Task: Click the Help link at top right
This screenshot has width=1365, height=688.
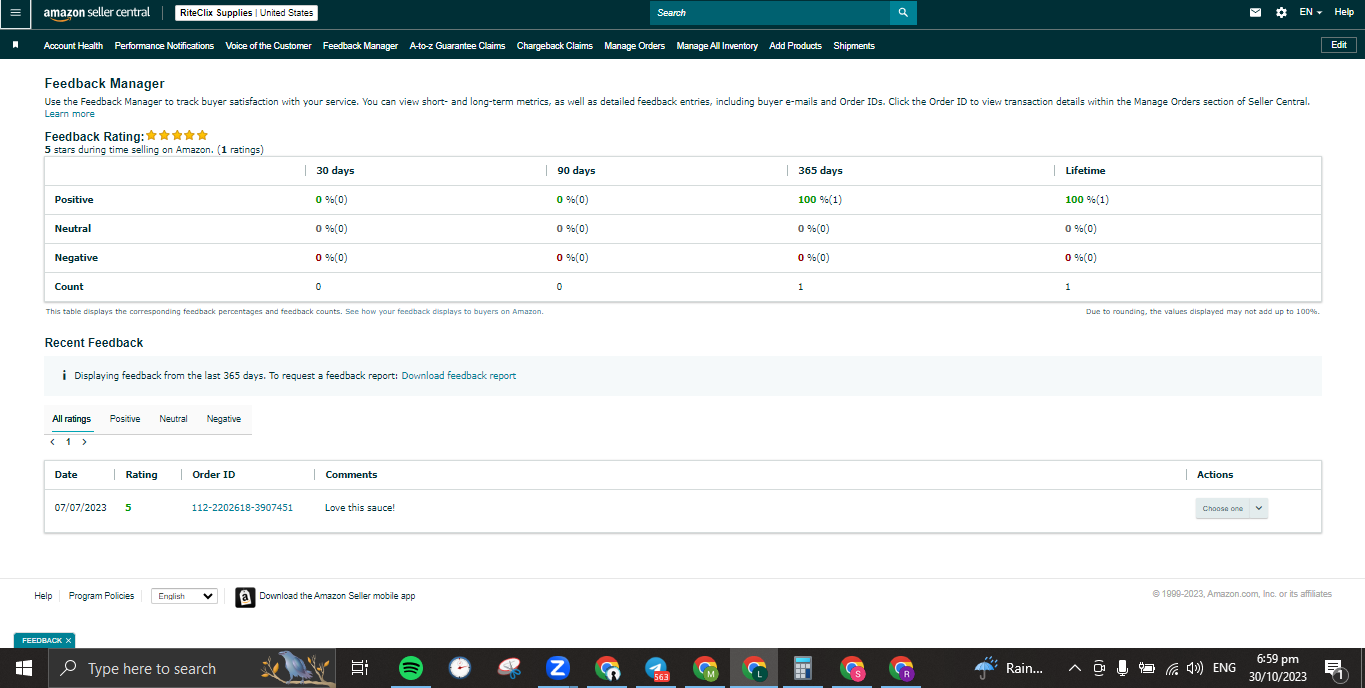Action: (1344, 12)
